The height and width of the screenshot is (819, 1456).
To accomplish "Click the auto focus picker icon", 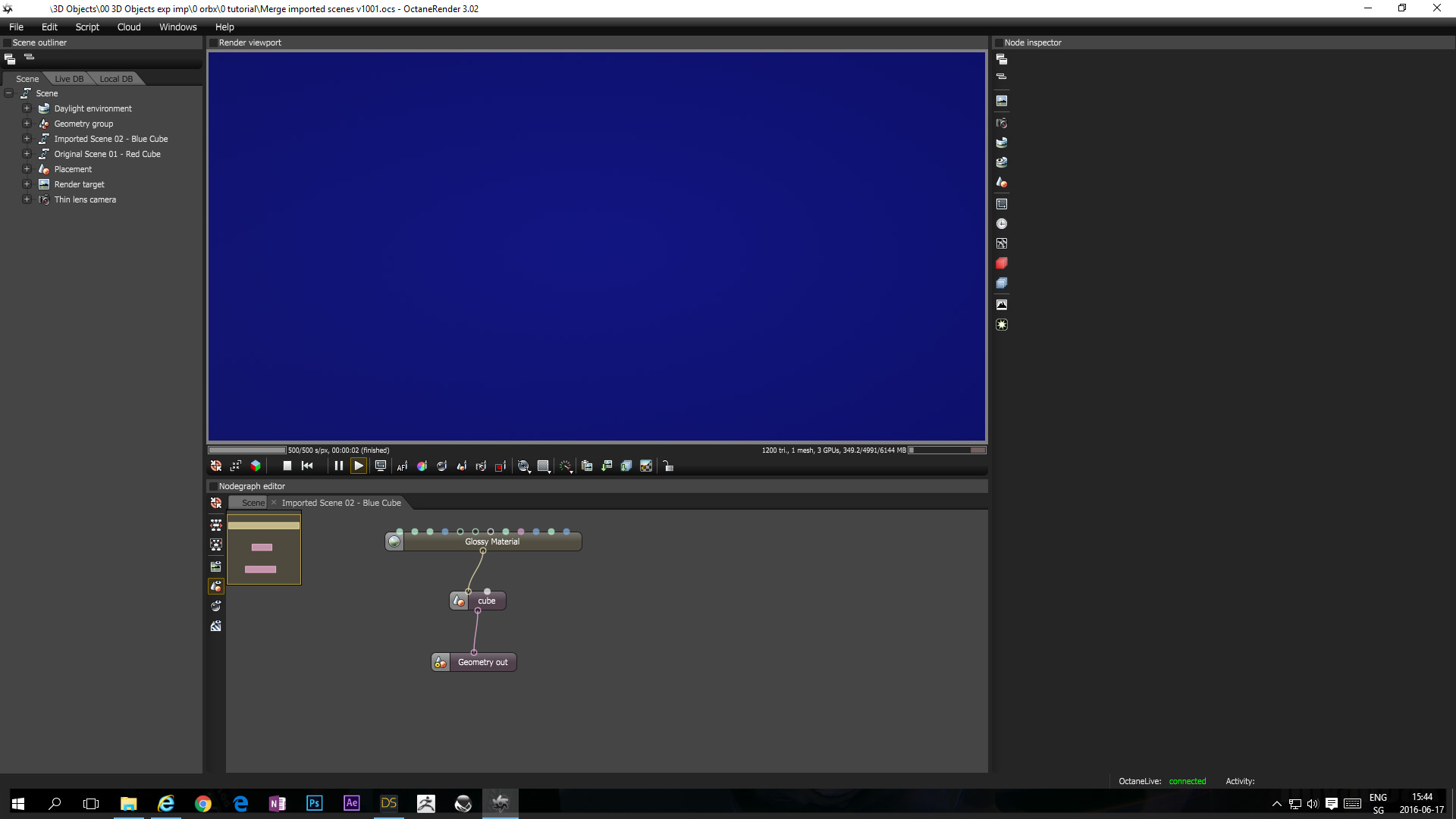I will (x=402, y=466).
